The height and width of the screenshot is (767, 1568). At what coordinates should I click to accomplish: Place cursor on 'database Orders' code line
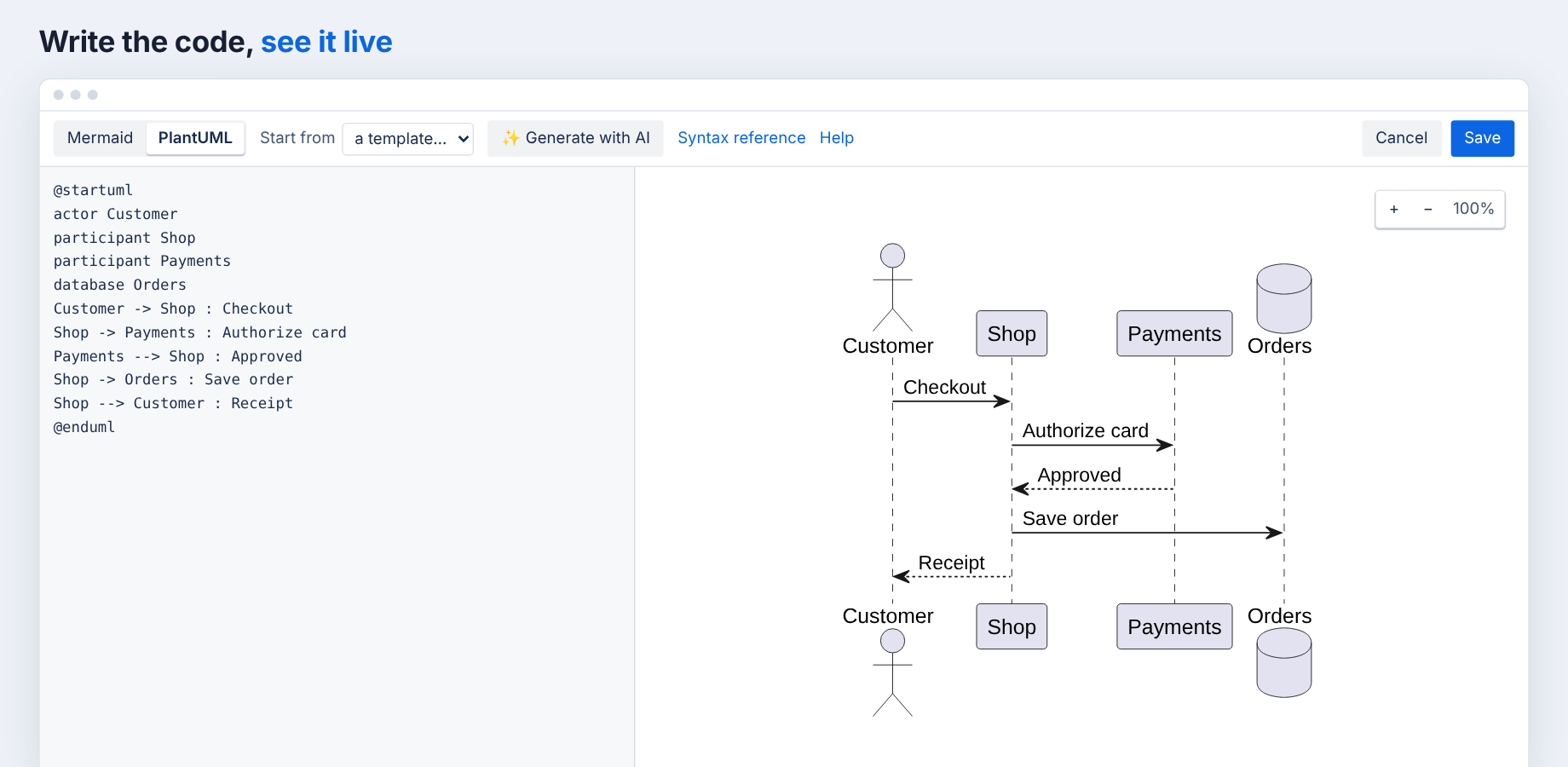point(119,285)
